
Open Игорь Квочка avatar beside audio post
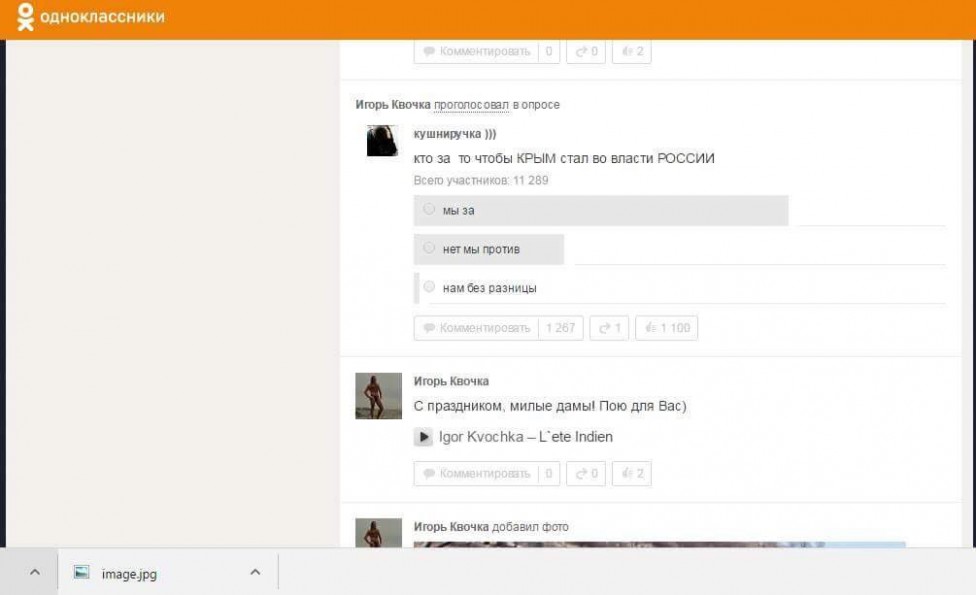(x=378, y=396)
